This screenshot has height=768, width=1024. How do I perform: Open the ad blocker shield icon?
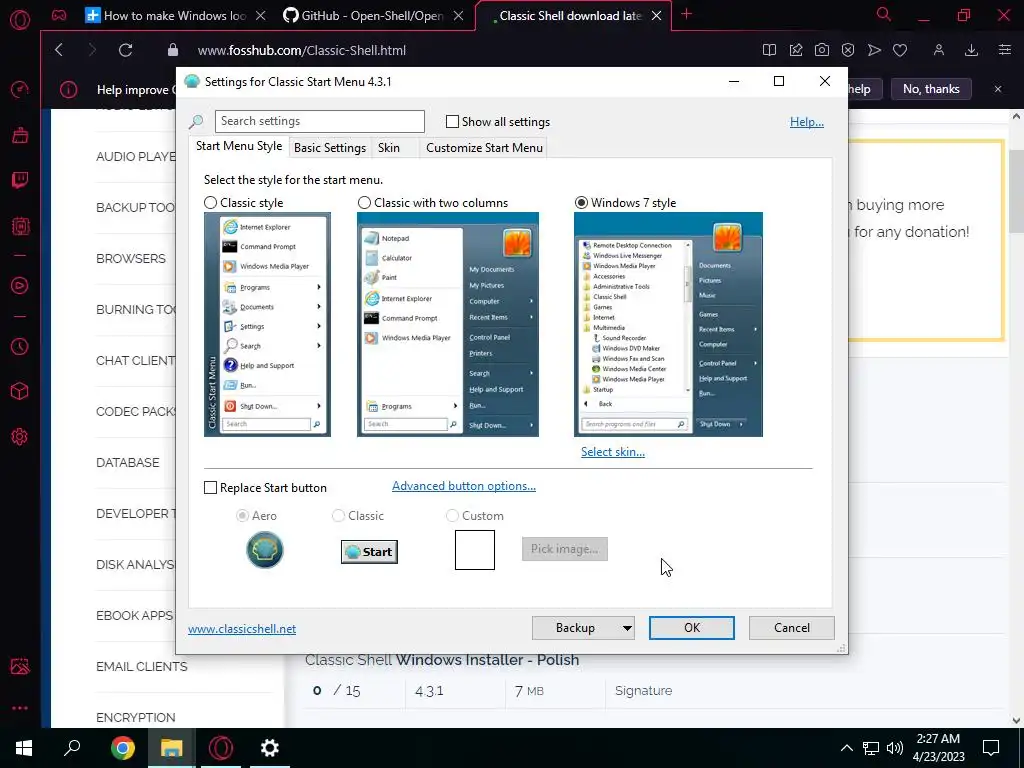pyautogui.click(x=848, y=50)
